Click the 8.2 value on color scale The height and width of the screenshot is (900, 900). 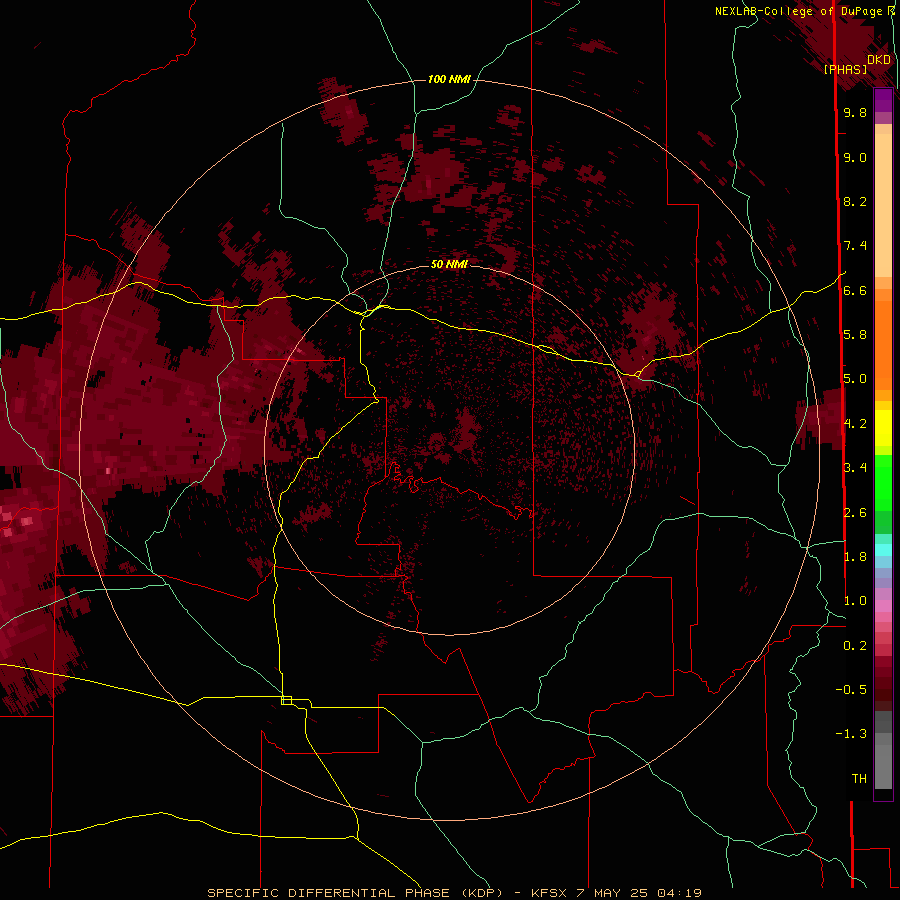855,201
